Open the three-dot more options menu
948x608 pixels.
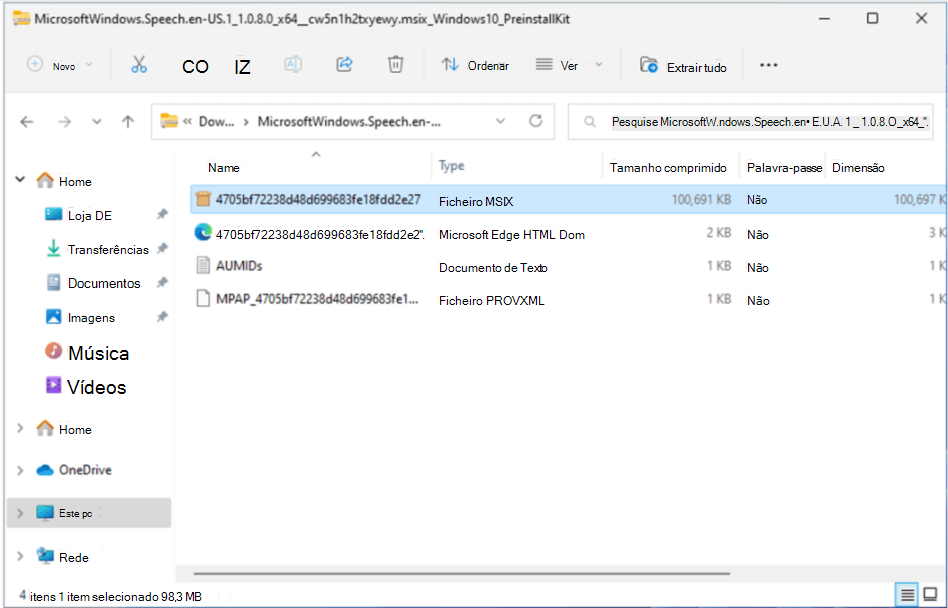(768, 65)
